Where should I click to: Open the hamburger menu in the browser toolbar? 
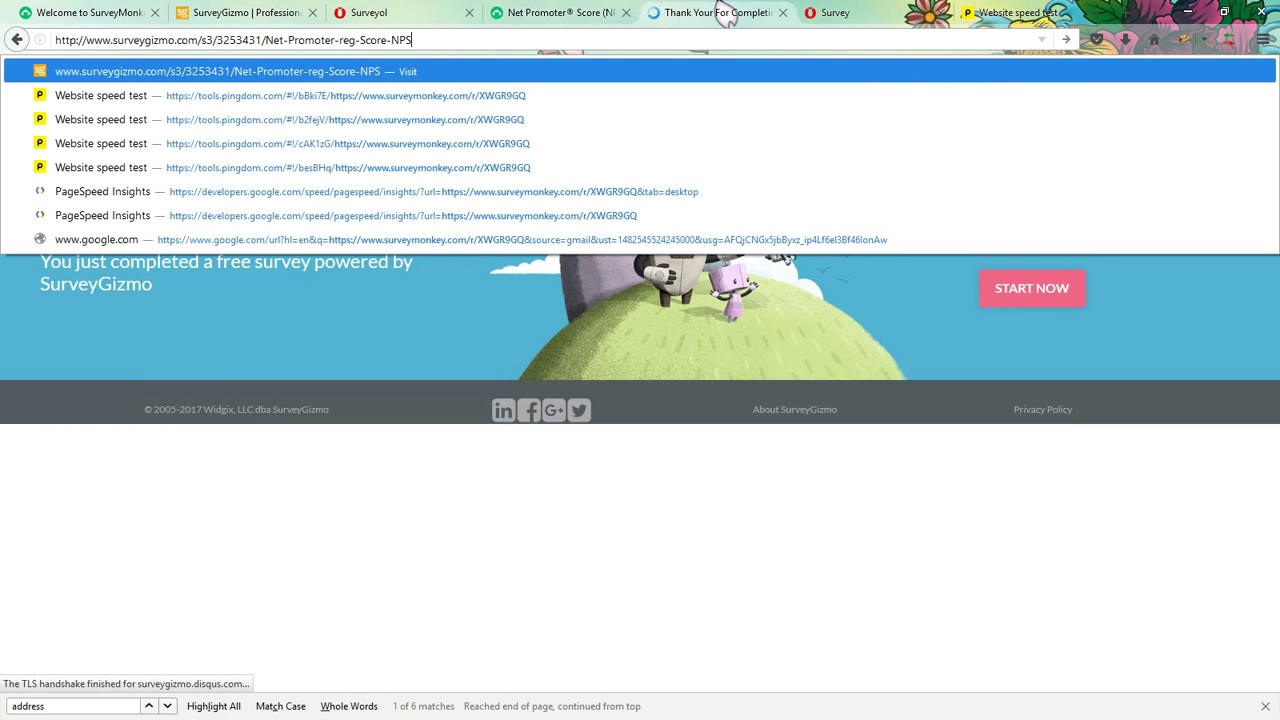1264,40
